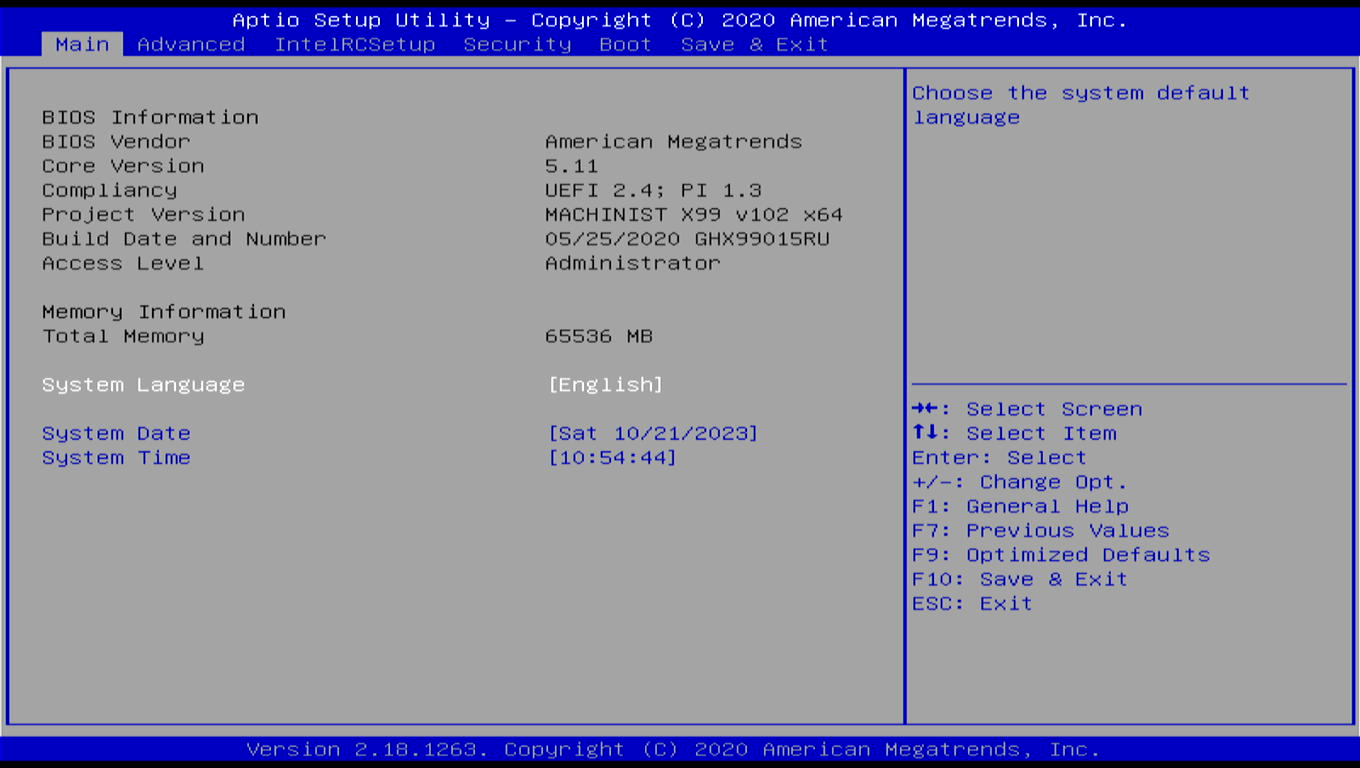Click the Version 2.18.1263 footer text

point(673,749)
